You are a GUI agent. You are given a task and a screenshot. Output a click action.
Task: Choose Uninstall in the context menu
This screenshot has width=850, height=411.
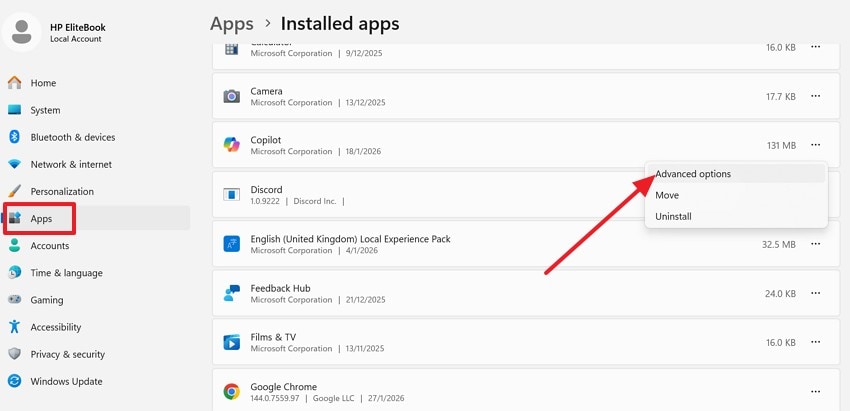736,216
